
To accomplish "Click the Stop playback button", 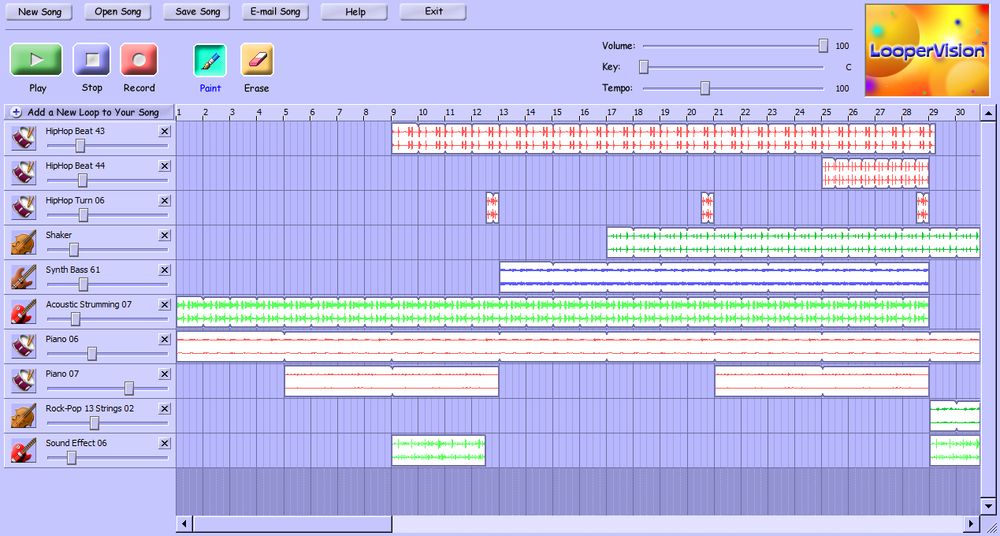I will (x=91, y=60).
